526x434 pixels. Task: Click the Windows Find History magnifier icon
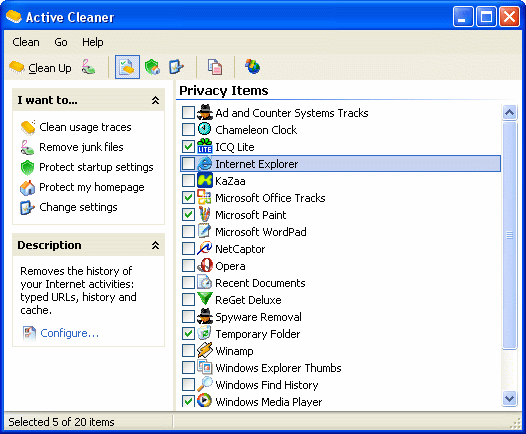pos(204,384)
